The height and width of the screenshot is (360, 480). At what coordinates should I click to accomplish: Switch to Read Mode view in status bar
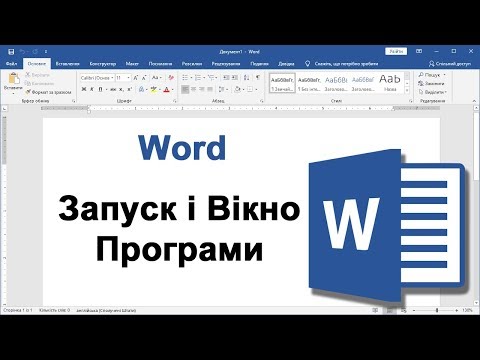(375, 310)
